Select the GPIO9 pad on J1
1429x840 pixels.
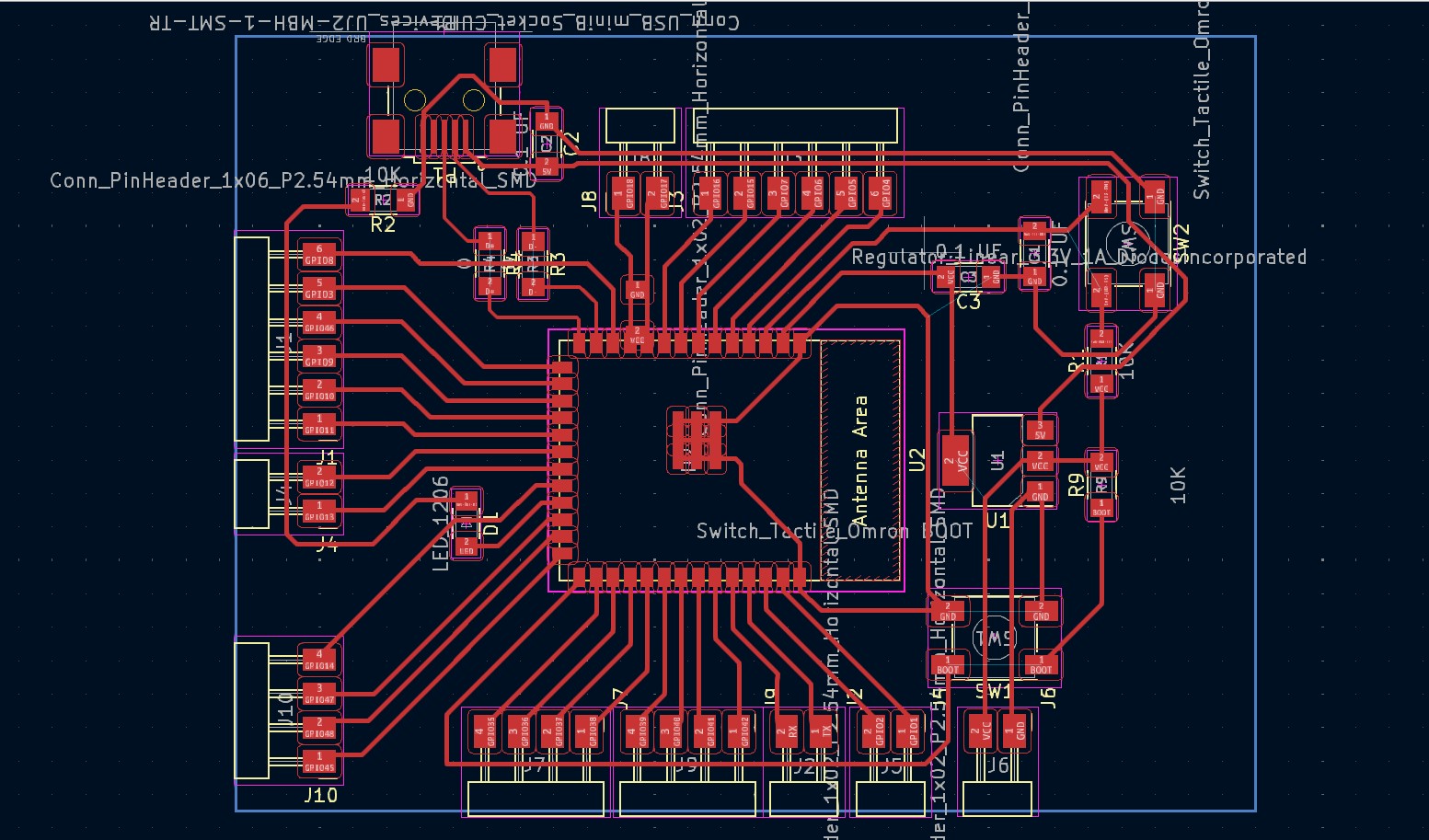(319, 357)
